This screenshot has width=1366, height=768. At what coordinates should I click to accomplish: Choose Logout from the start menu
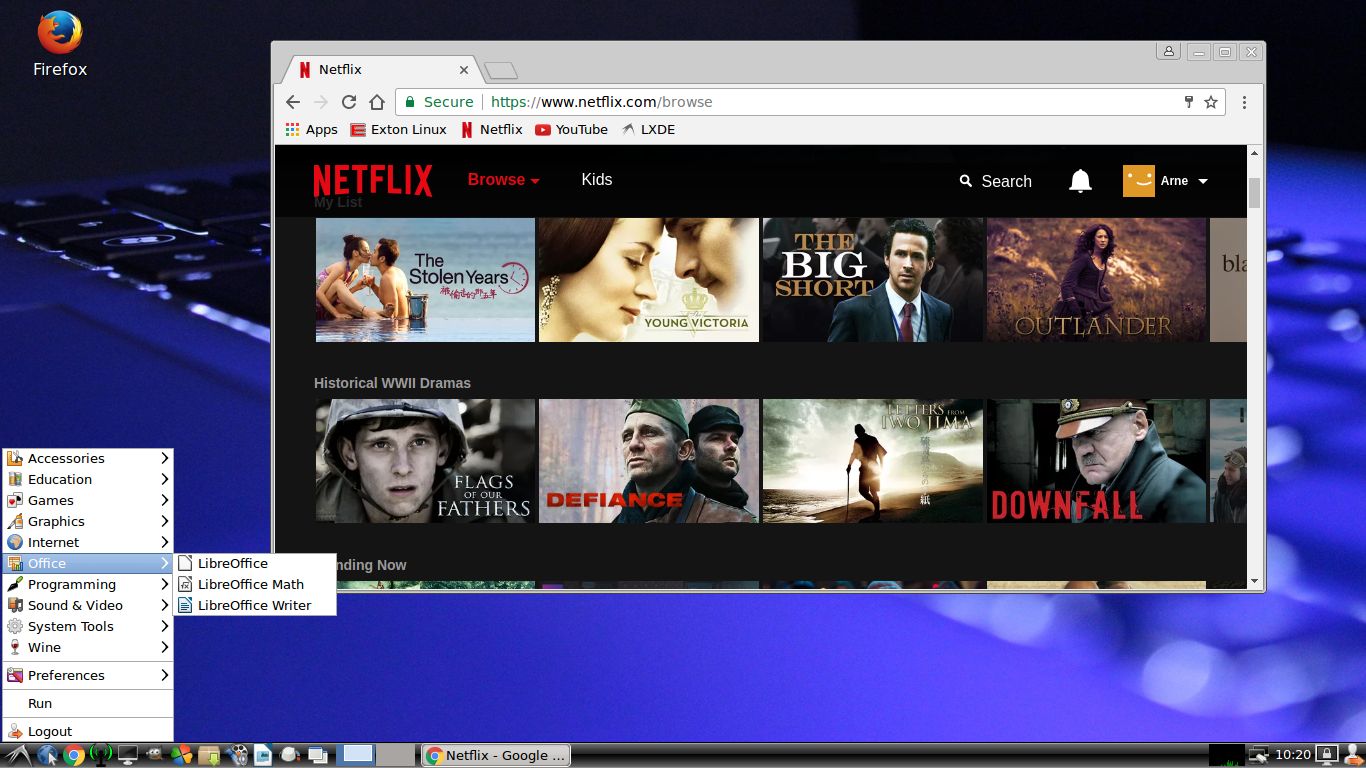88,731
